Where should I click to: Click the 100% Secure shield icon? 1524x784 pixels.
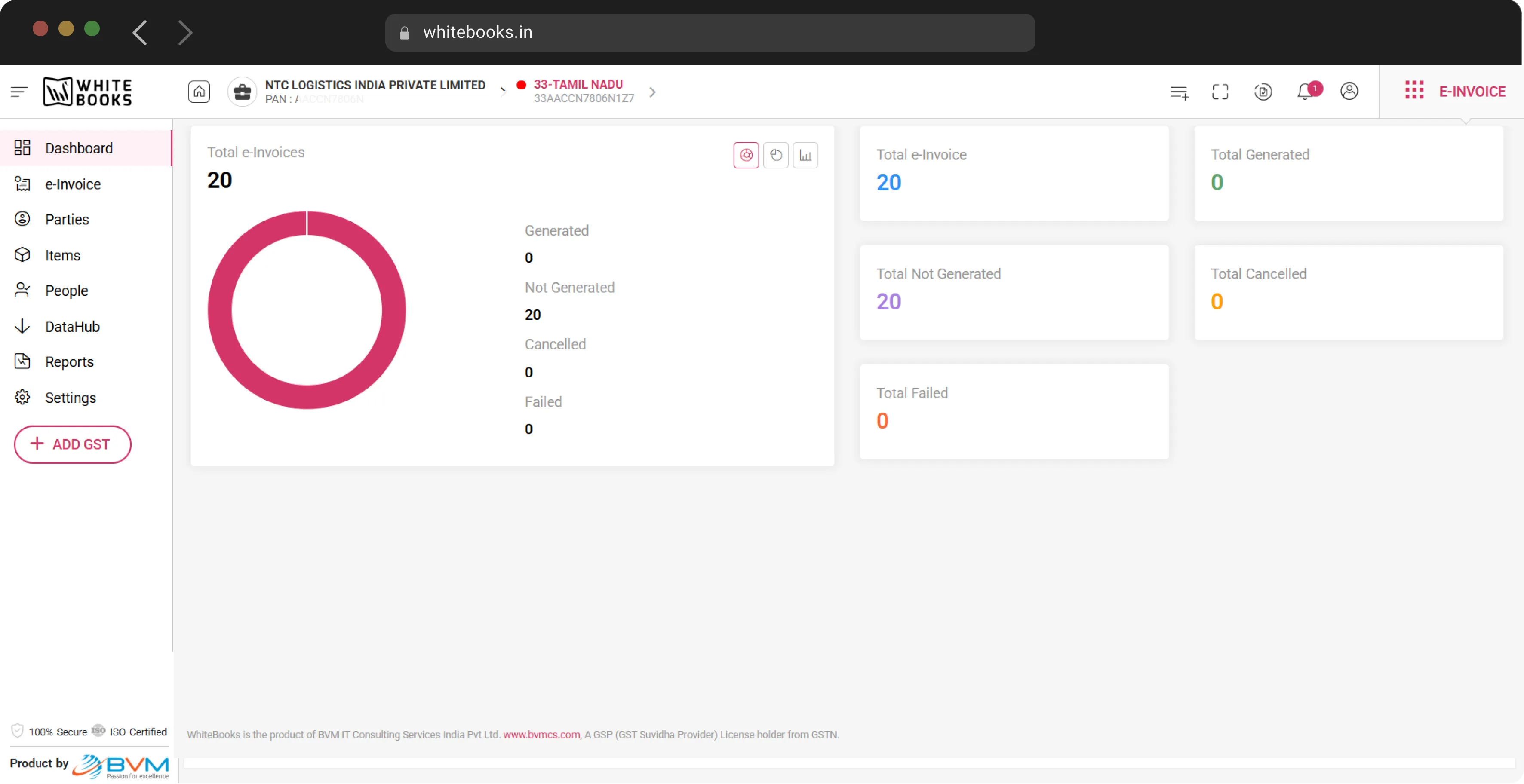click(x=18, y=731)
